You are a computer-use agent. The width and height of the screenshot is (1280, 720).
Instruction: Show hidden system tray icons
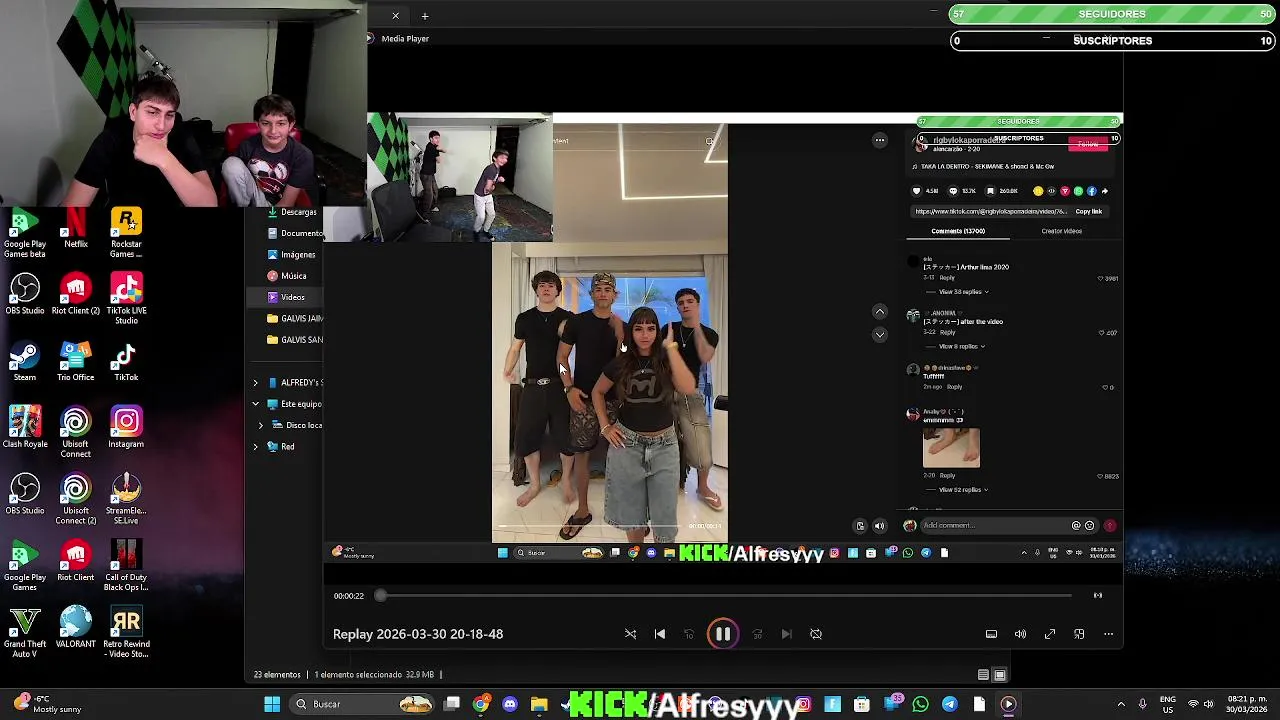1120,704
